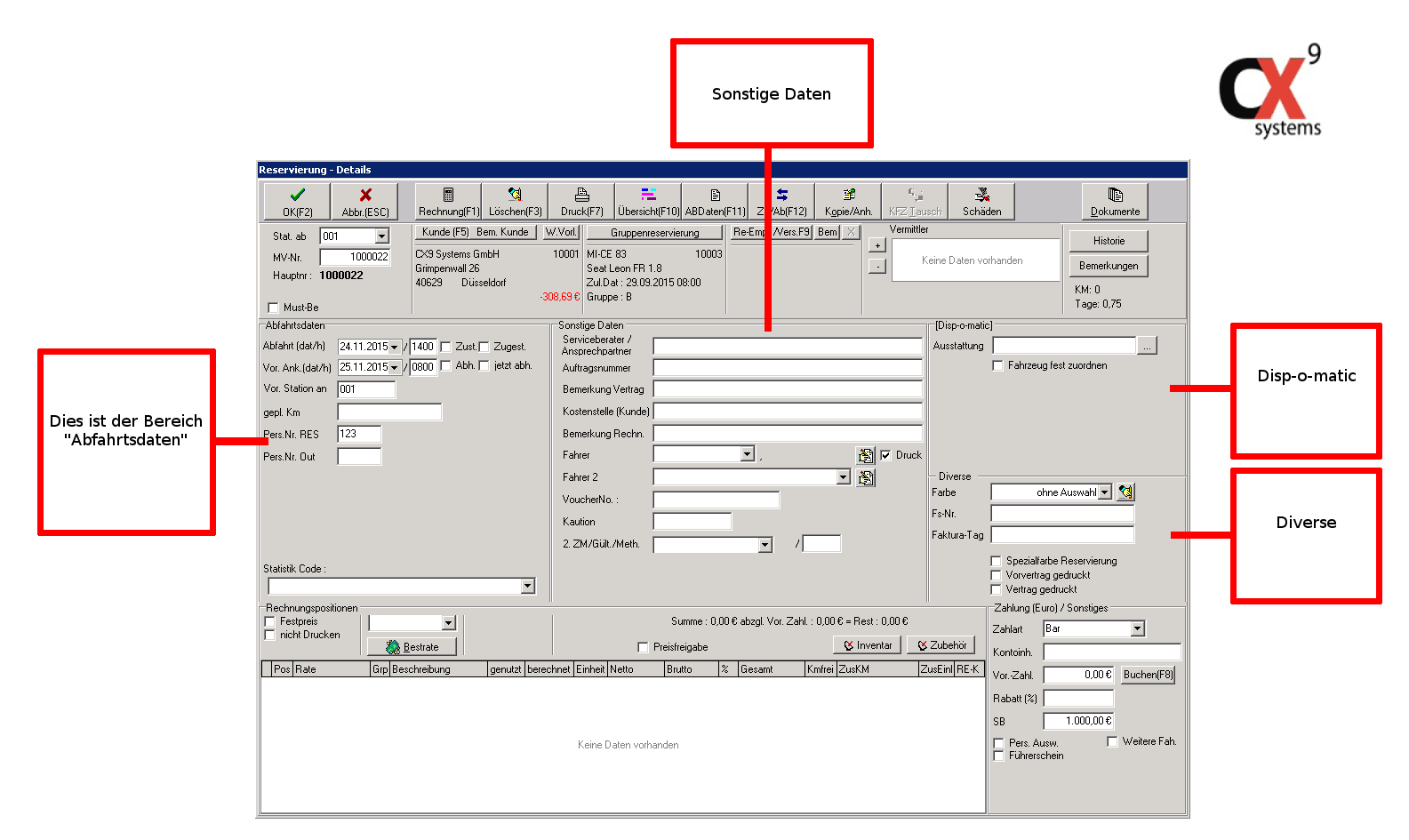
Task: Open the Statistik Code dropdown
Action: [x=527, y=586]
